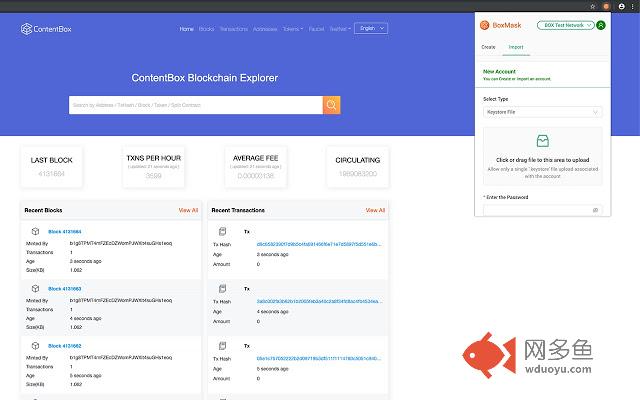Open tx hash of 4 seconds ago transaction
Viewport: 640px width, 400px height.
click(319, 301)
